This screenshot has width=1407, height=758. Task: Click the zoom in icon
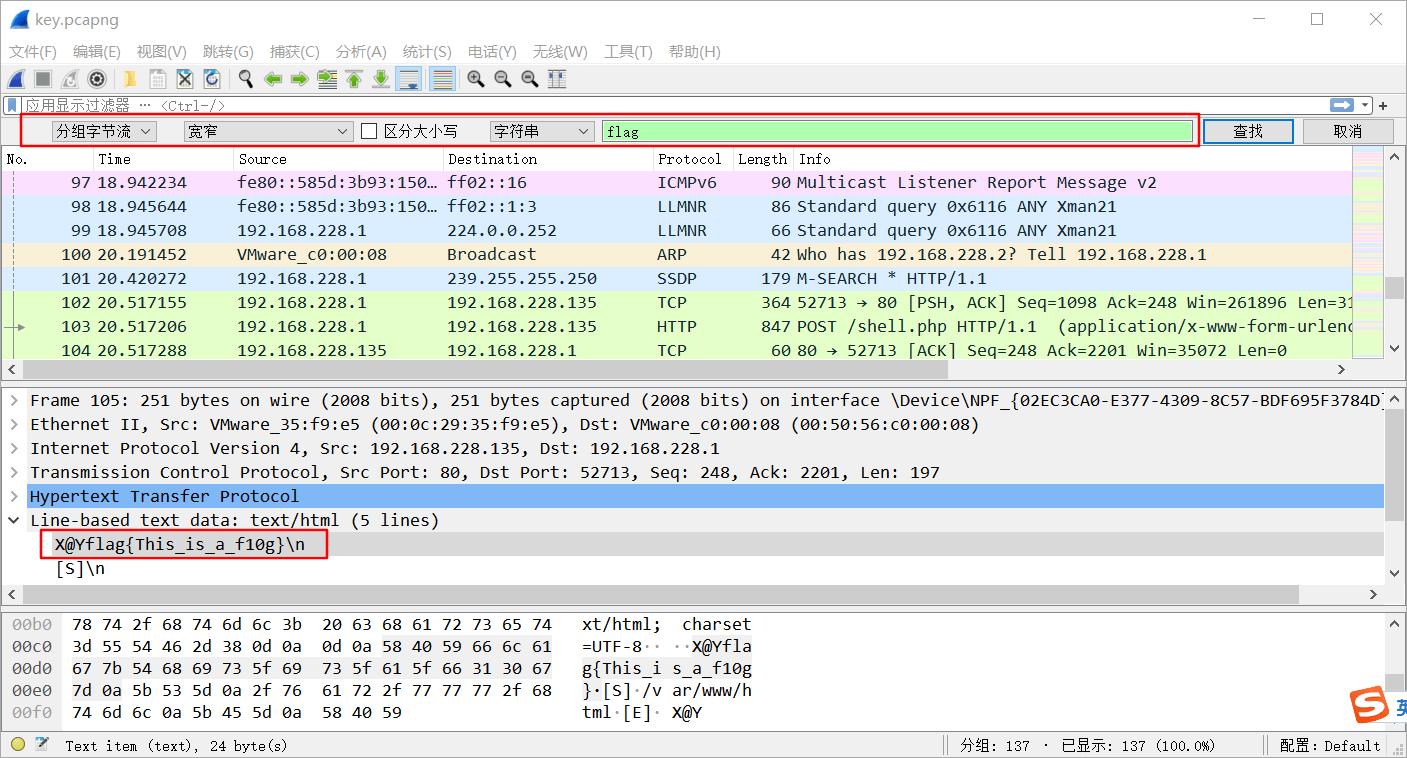click(476, 79)
